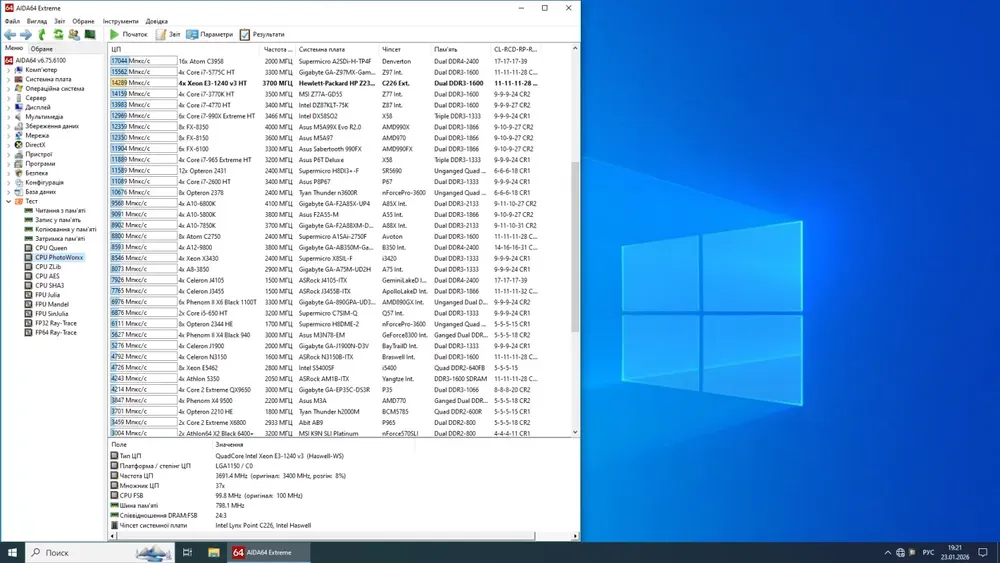Select the FPU Julia benchmark
Image resolution: width=1000 pixels, height=563 pixels.
coord(49,295)
